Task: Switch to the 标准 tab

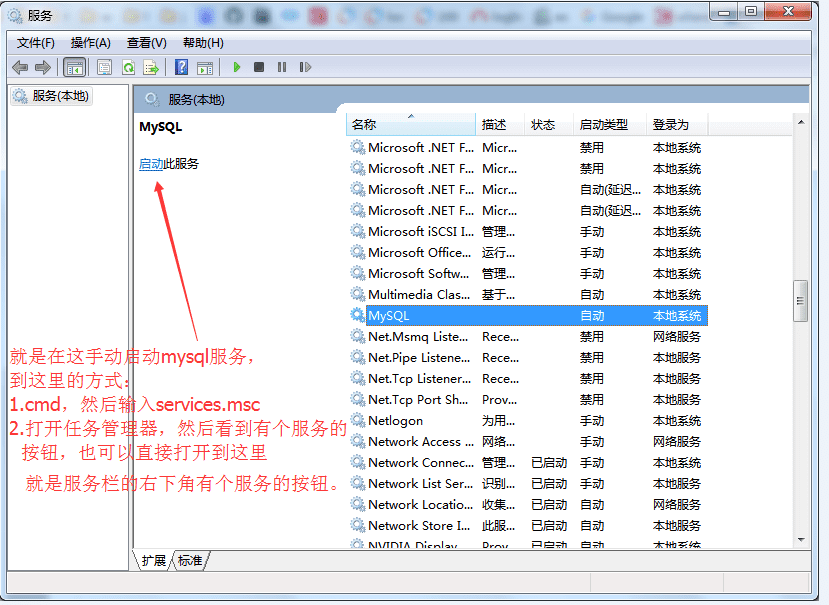Action: pos(190,561)
